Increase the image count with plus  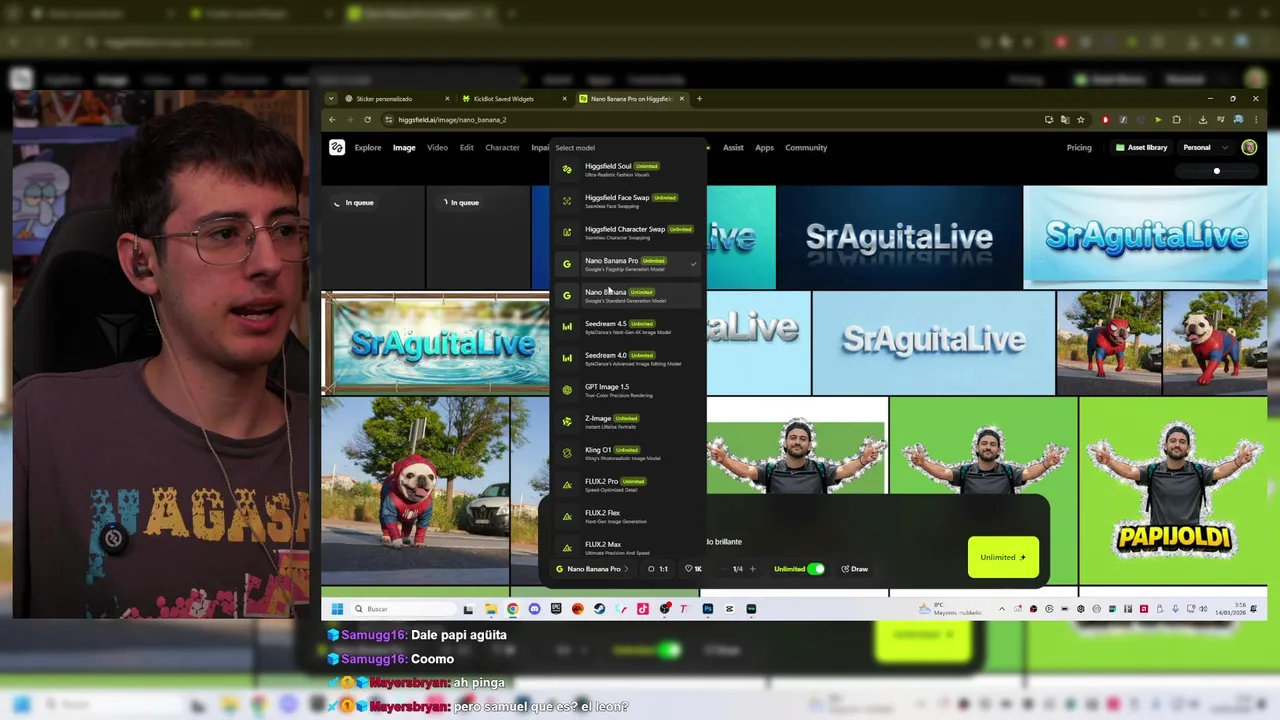click(x=752, y=569)
